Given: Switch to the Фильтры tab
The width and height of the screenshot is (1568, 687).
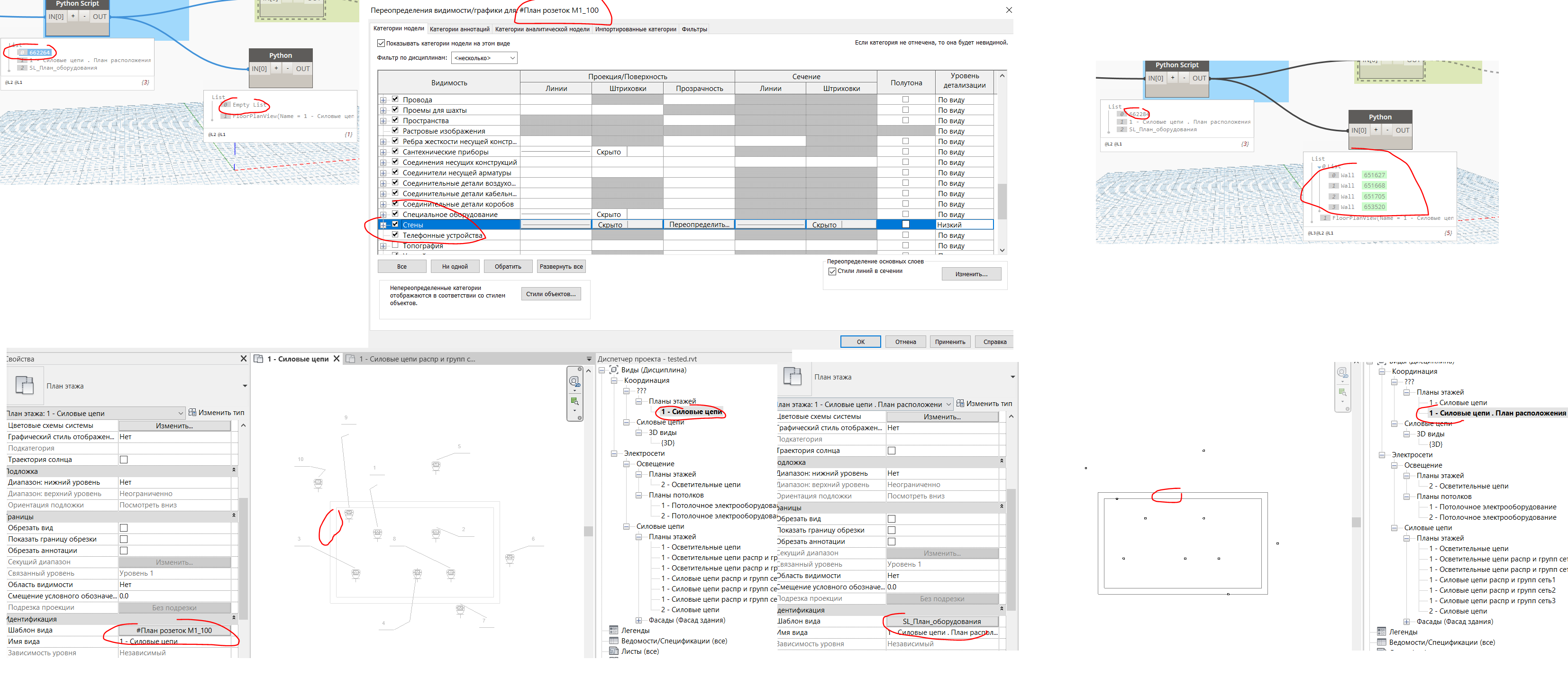Looking at the screenshot, I should pos(694,29).
